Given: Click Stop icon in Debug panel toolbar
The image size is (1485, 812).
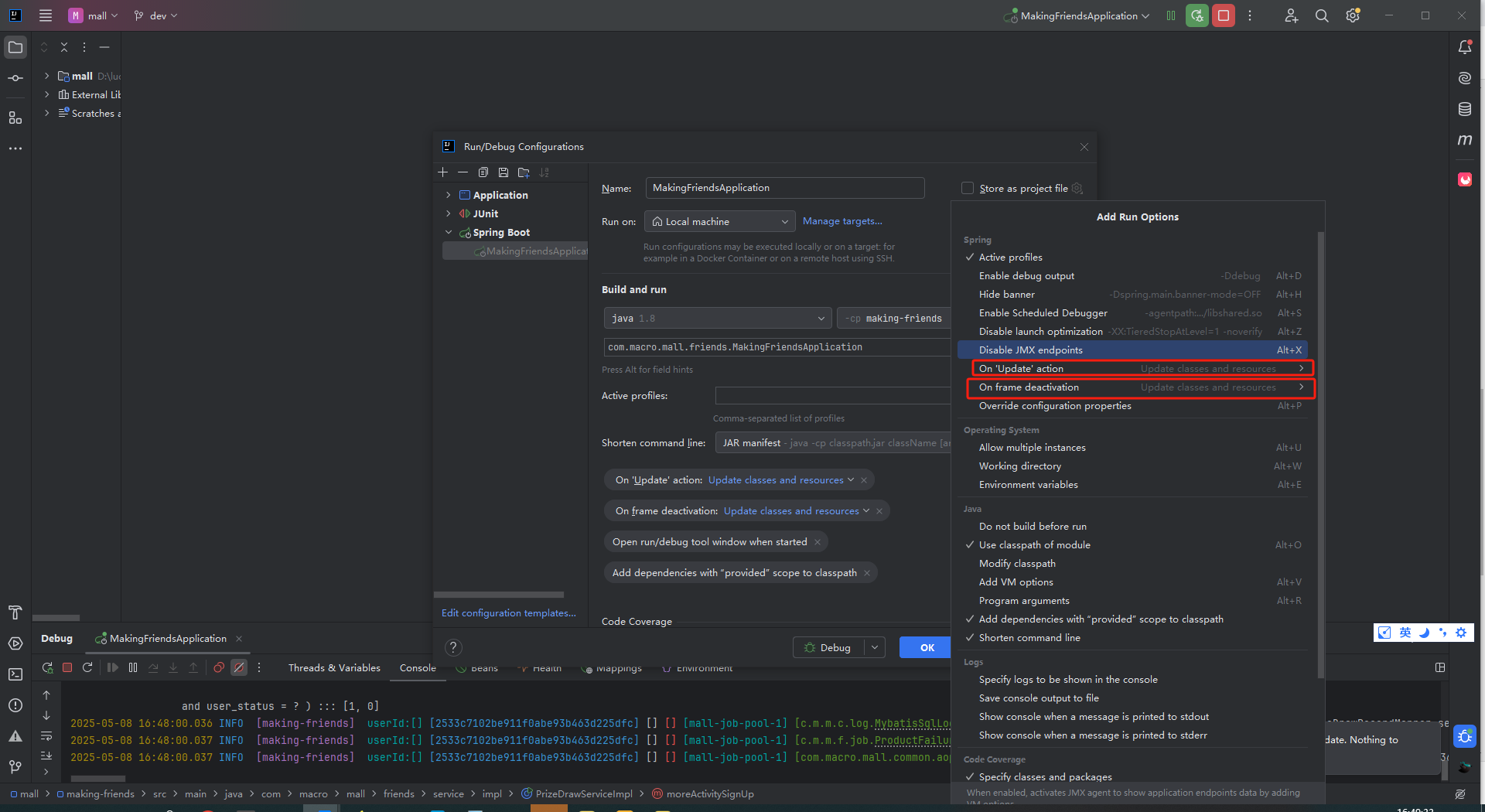Looking at the screenshot, I should (67, 667).
